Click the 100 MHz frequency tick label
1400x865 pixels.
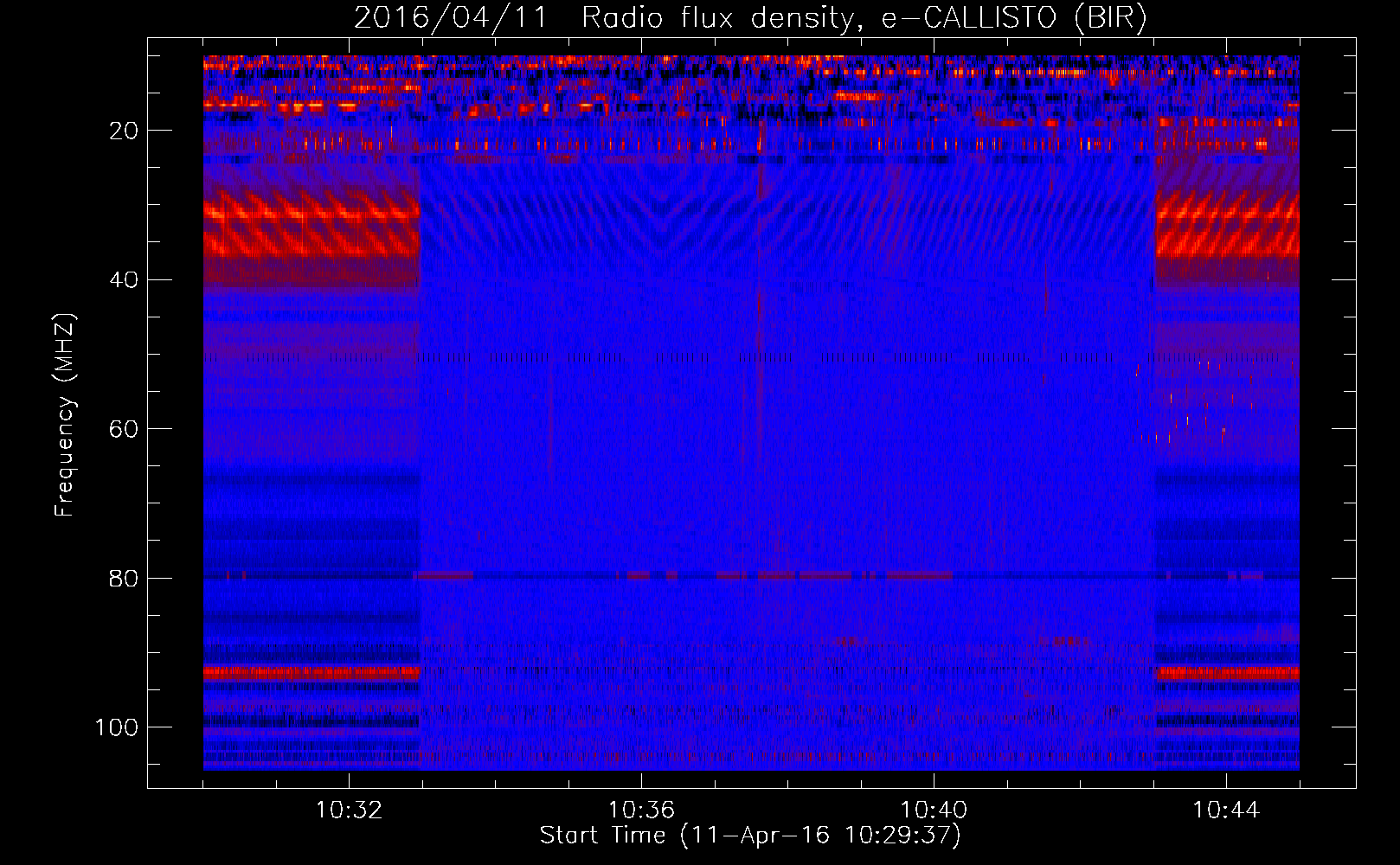tap(117, 727)
